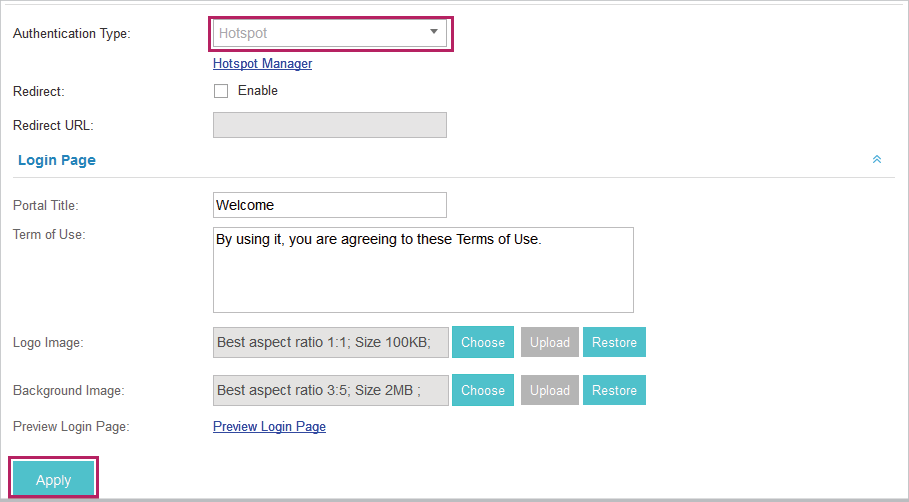Open the Authentication Type dropdown arrow
Image resolution: width=909 pixels, height=502 pixels.
pyautogui.click(x=434, y=32)
